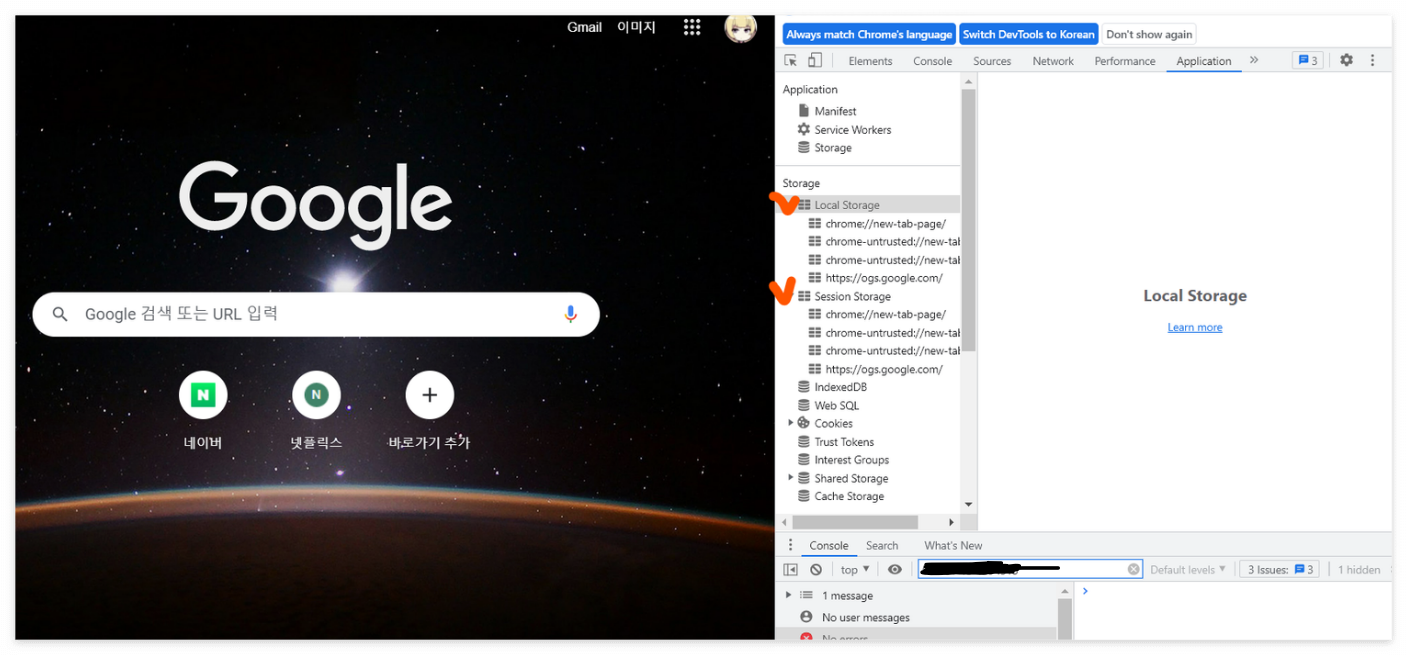The image size is (1407, 655).
Task: Open the 네이버 shortcut tile
Action: (x=203, y=410)
